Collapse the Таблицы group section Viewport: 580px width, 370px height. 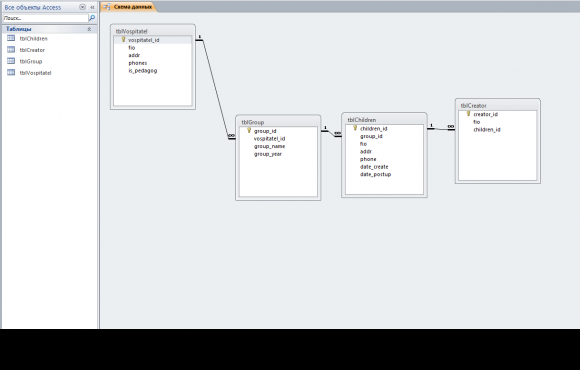(x=89, y=29)
